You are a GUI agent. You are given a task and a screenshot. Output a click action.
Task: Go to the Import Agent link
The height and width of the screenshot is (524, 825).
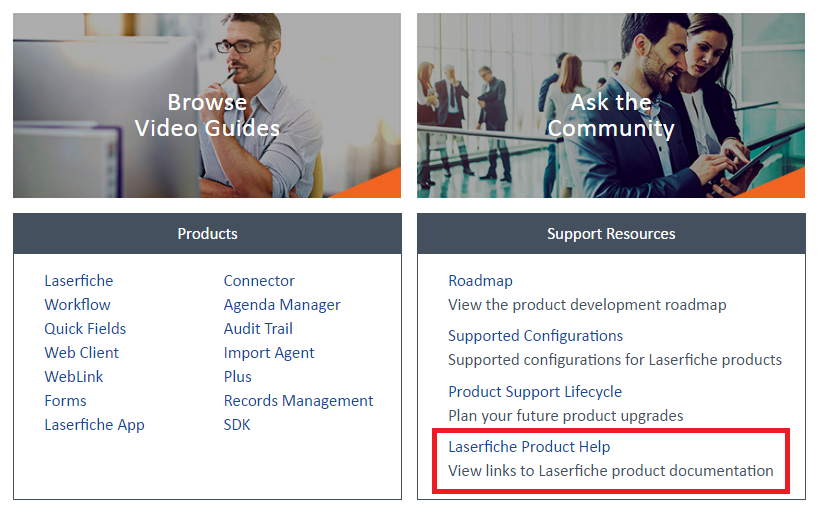click(x=269, y=353)
